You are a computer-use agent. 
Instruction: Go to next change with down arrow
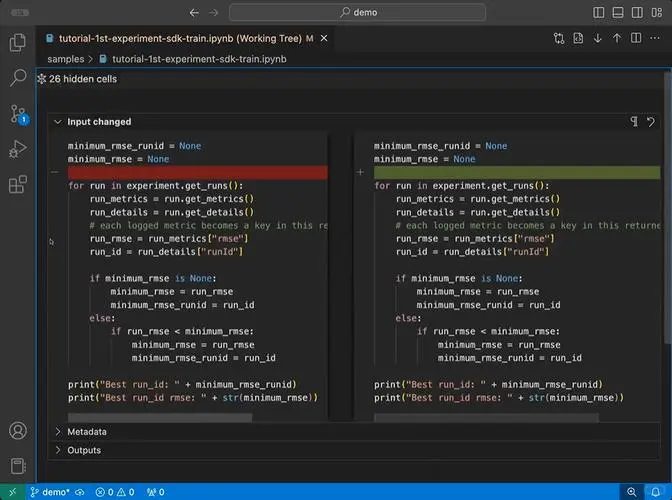point(597,39)
